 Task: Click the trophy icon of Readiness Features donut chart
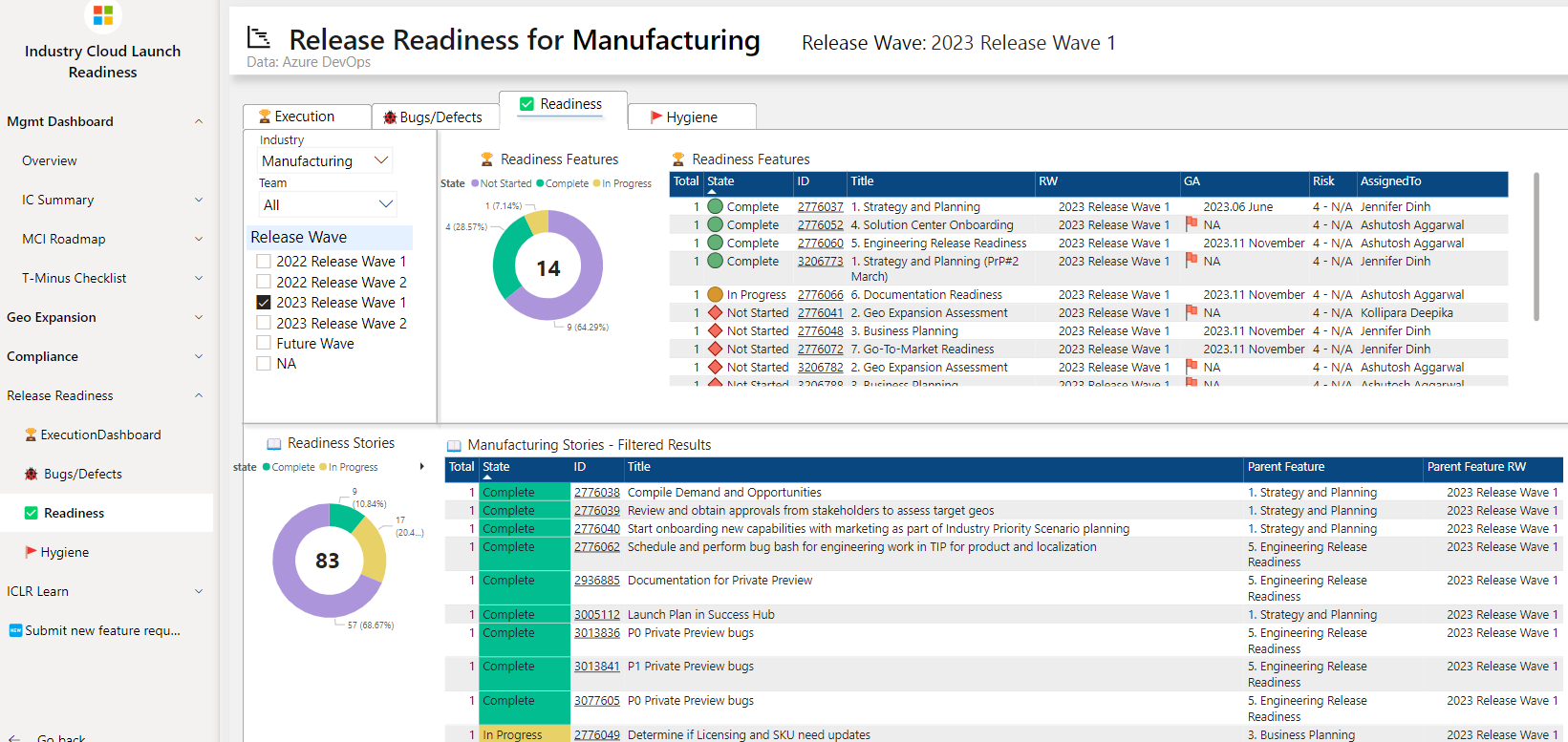[x=486, y=159]
